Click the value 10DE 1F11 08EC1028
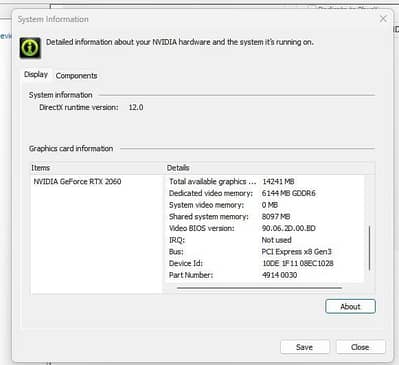This screenshot has width=399, height=365. tap(298, 263)
